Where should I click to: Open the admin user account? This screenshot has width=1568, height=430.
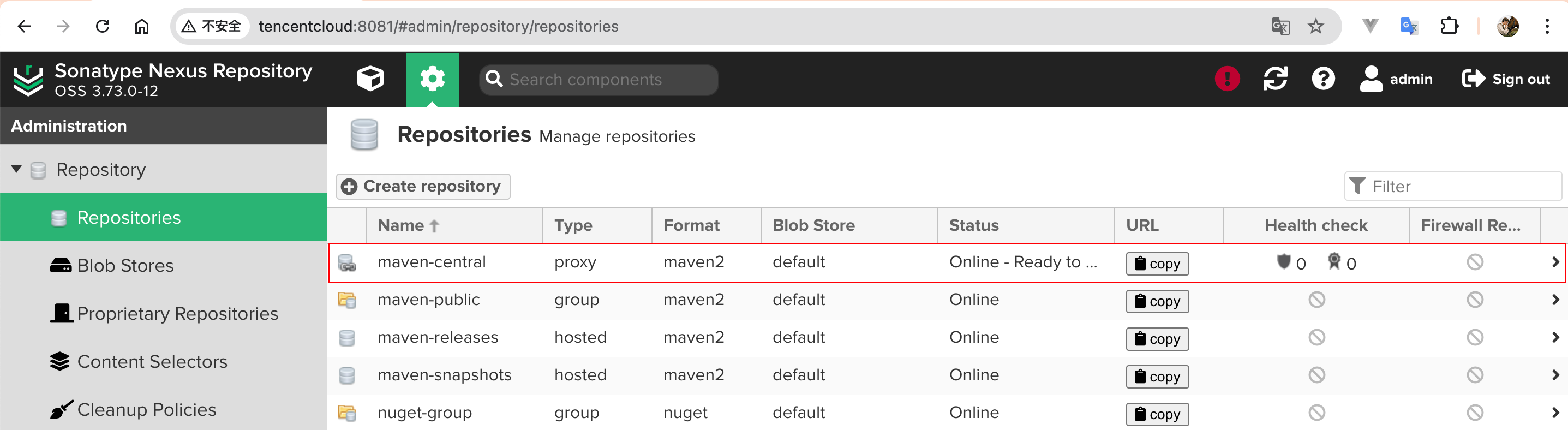coord(1396,79)
